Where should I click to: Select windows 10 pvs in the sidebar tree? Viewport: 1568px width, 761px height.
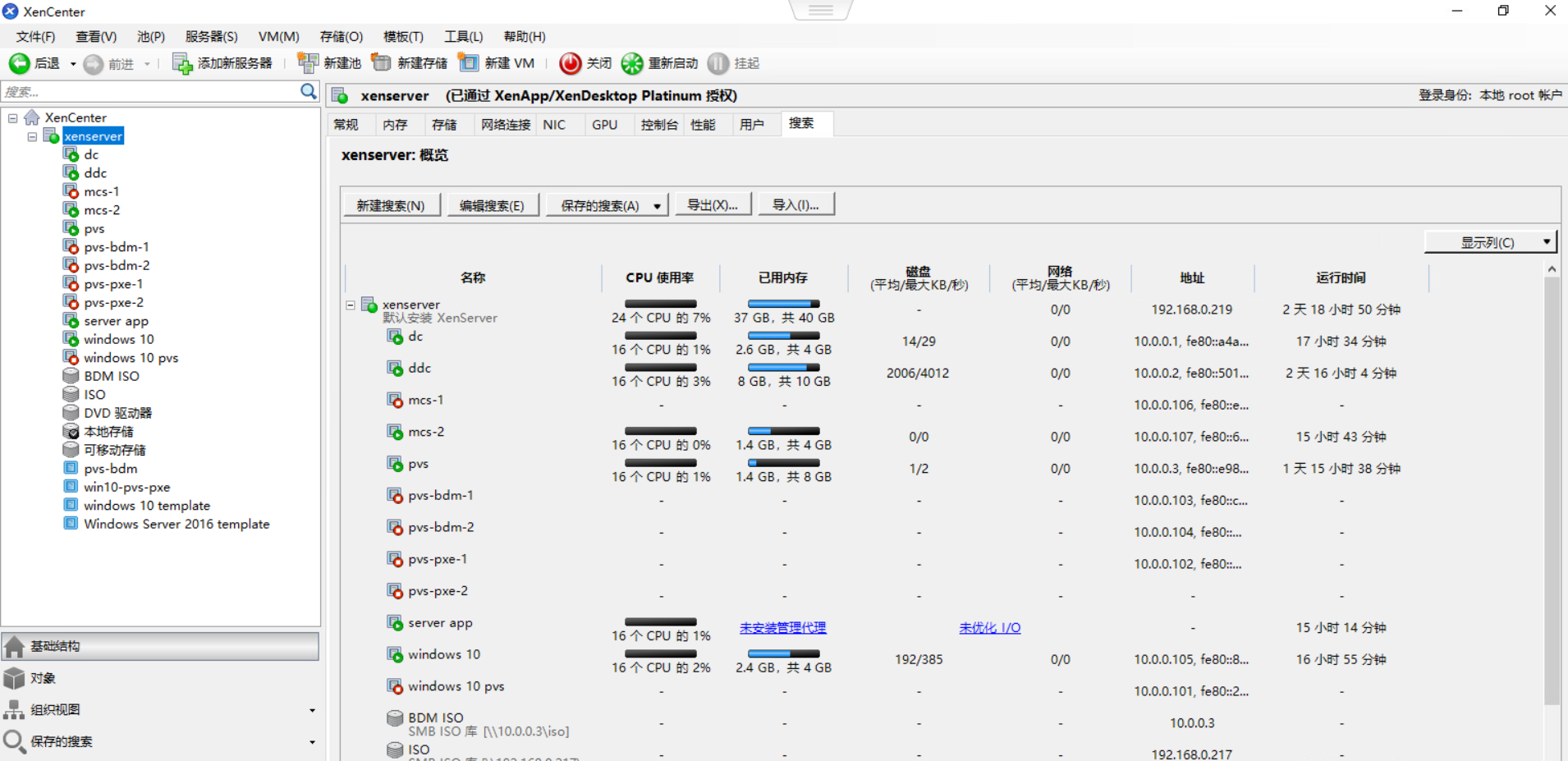point(131,358)
